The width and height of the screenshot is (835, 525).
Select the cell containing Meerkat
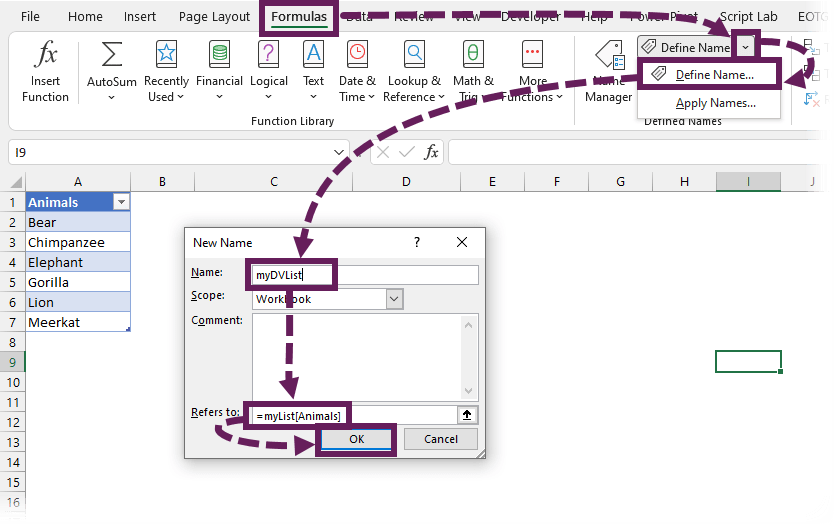(x=78, y=322)
